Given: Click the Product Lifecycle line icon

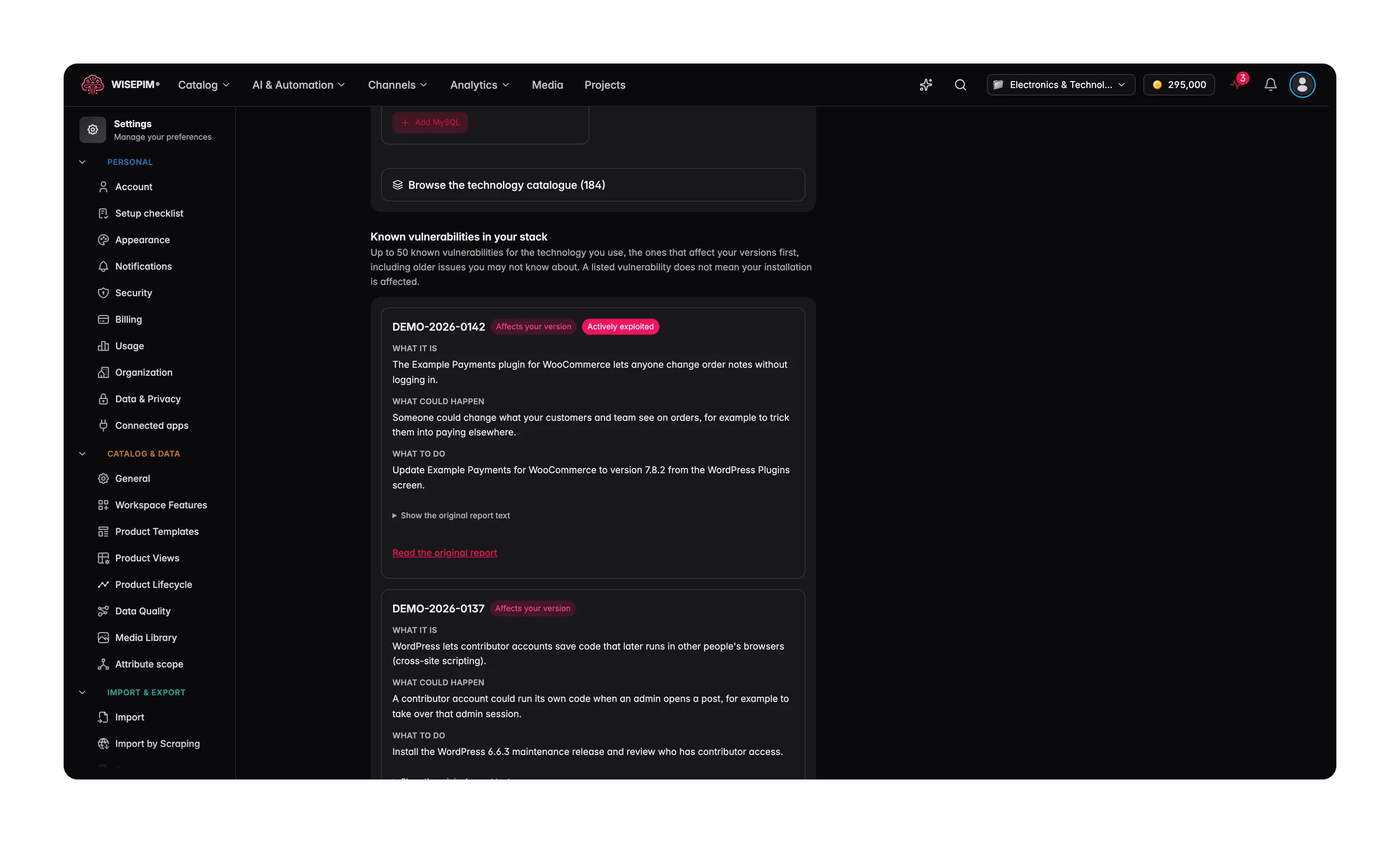Looking at the screenshot, I should pos(103,585).
